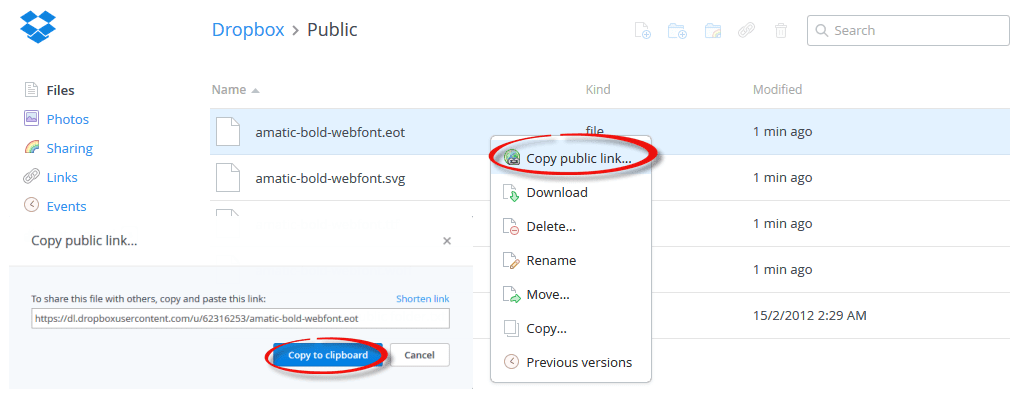Image resolution: width=1025 pixels, height=403 pixels.
Task: Choose Download from context menu
Action: (x=571, y=192)
